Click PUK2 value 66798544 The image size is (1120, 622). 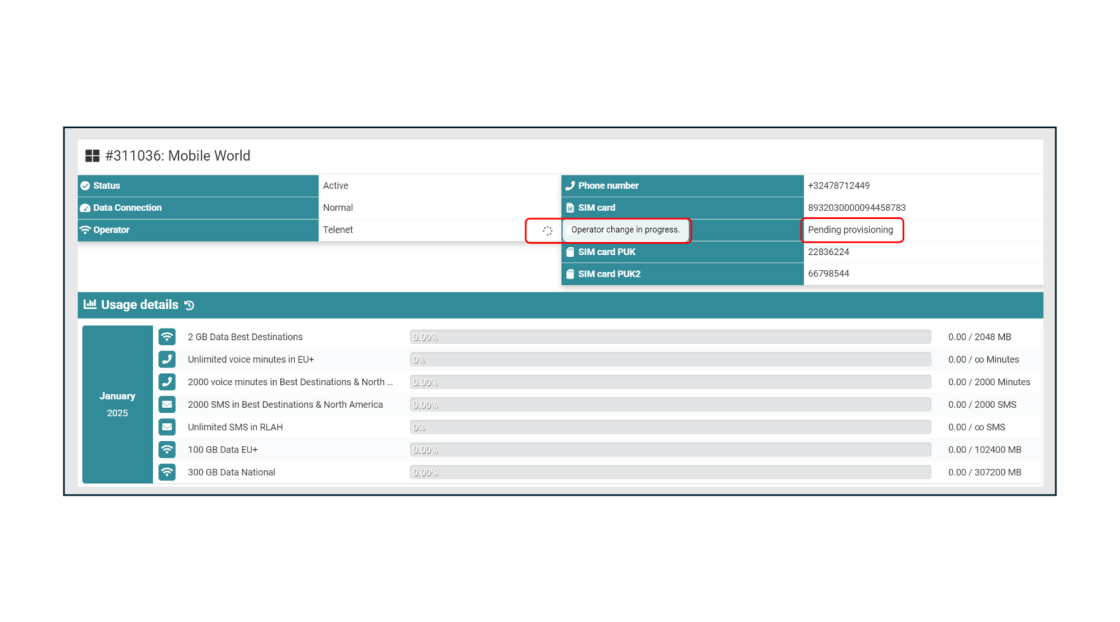pos(829,274)
